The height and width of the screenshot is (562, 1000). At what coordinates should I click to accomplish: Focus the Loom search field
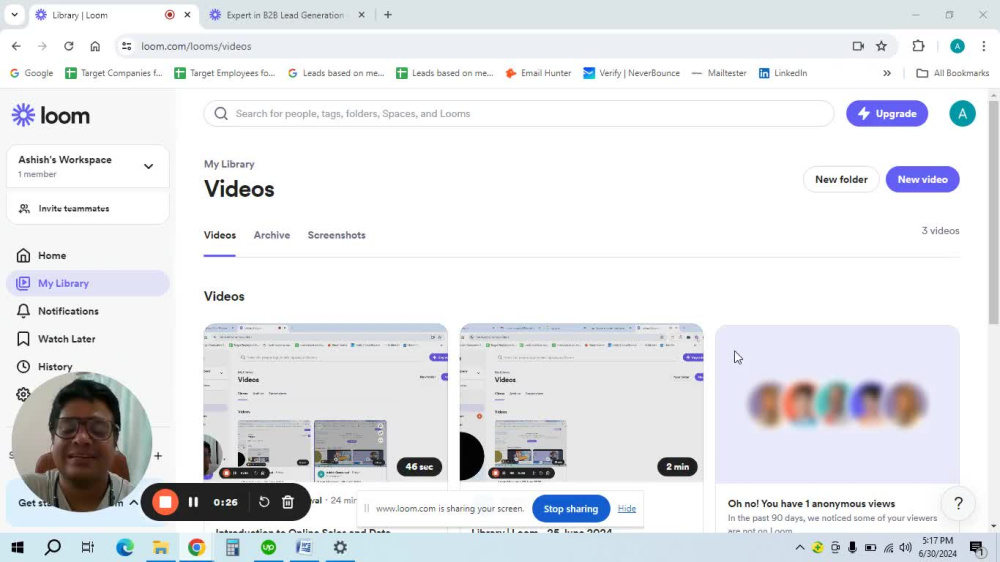tap(518, 114)
